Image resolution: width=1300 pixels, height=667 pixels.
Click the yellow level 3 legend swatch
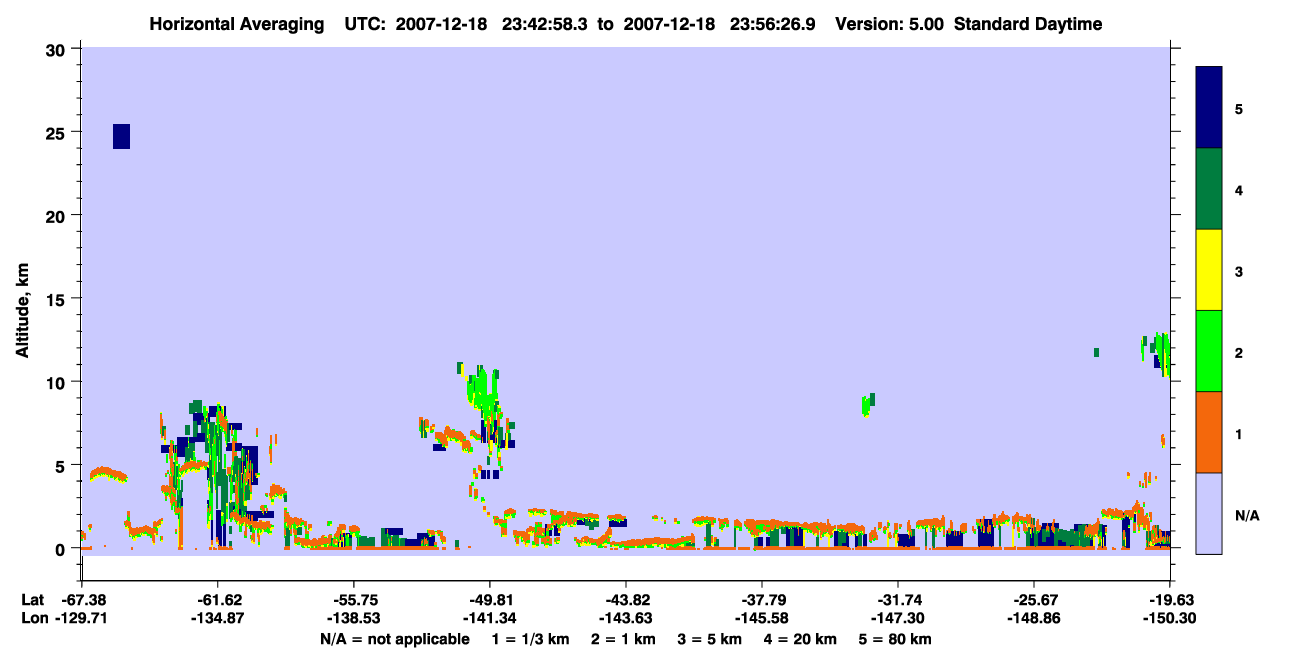click(x=1209, y=270)
